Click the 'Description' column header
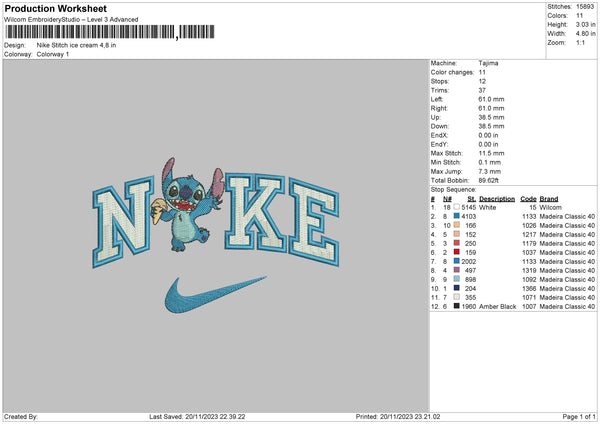 (497, 199)
